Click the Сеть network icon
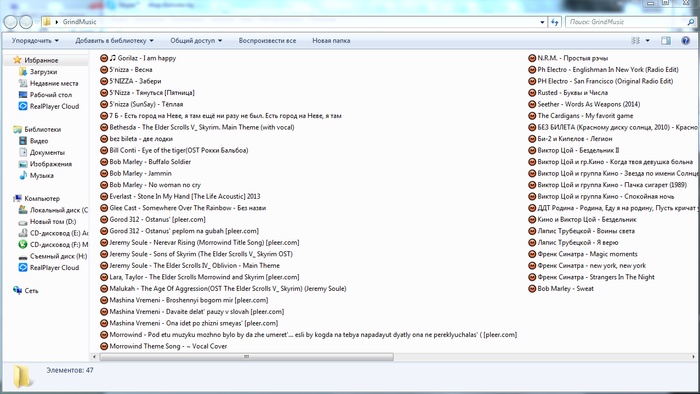The height and width of the screenshot is (394, 700). (x=17, y=290)
